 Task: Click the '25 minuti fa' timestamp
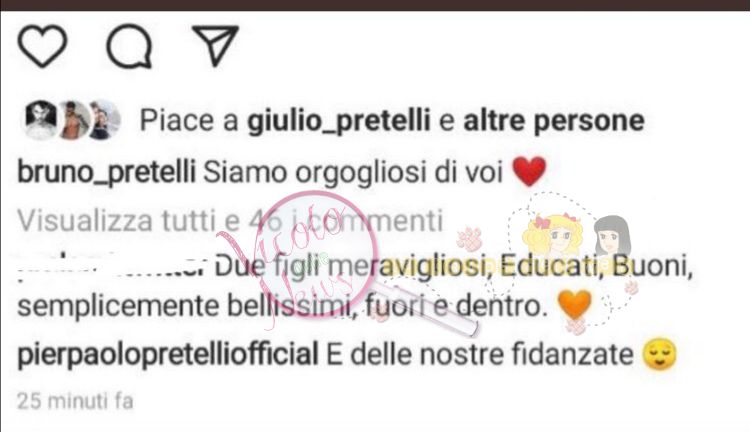[x=75, y=401]
